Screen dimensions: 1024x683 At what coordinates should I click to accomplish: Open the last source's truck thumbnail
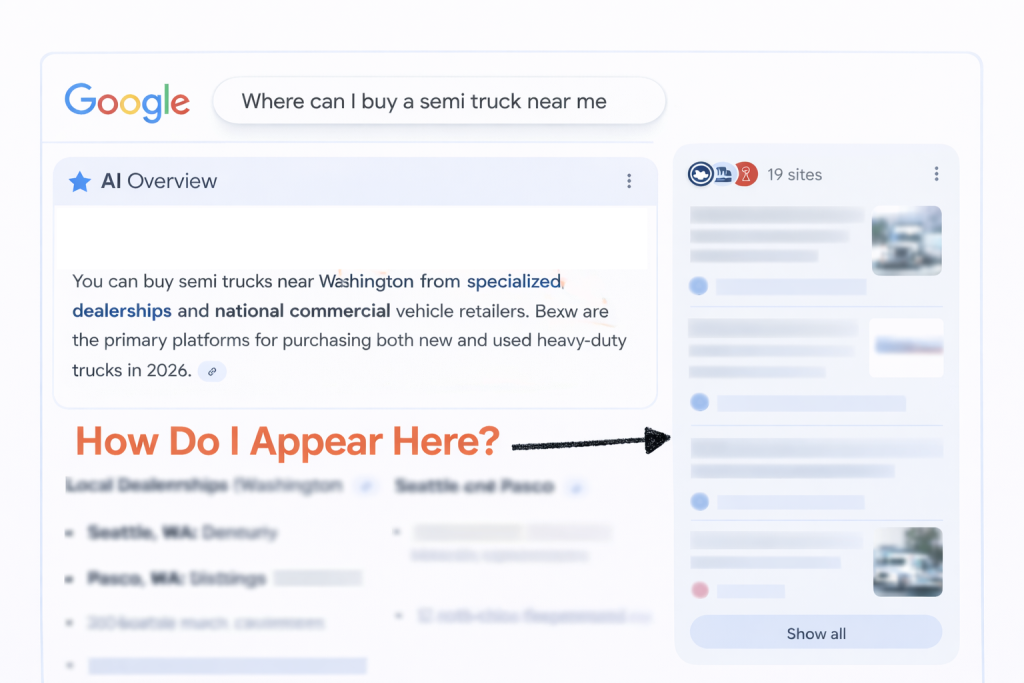(x=906, y=562)
